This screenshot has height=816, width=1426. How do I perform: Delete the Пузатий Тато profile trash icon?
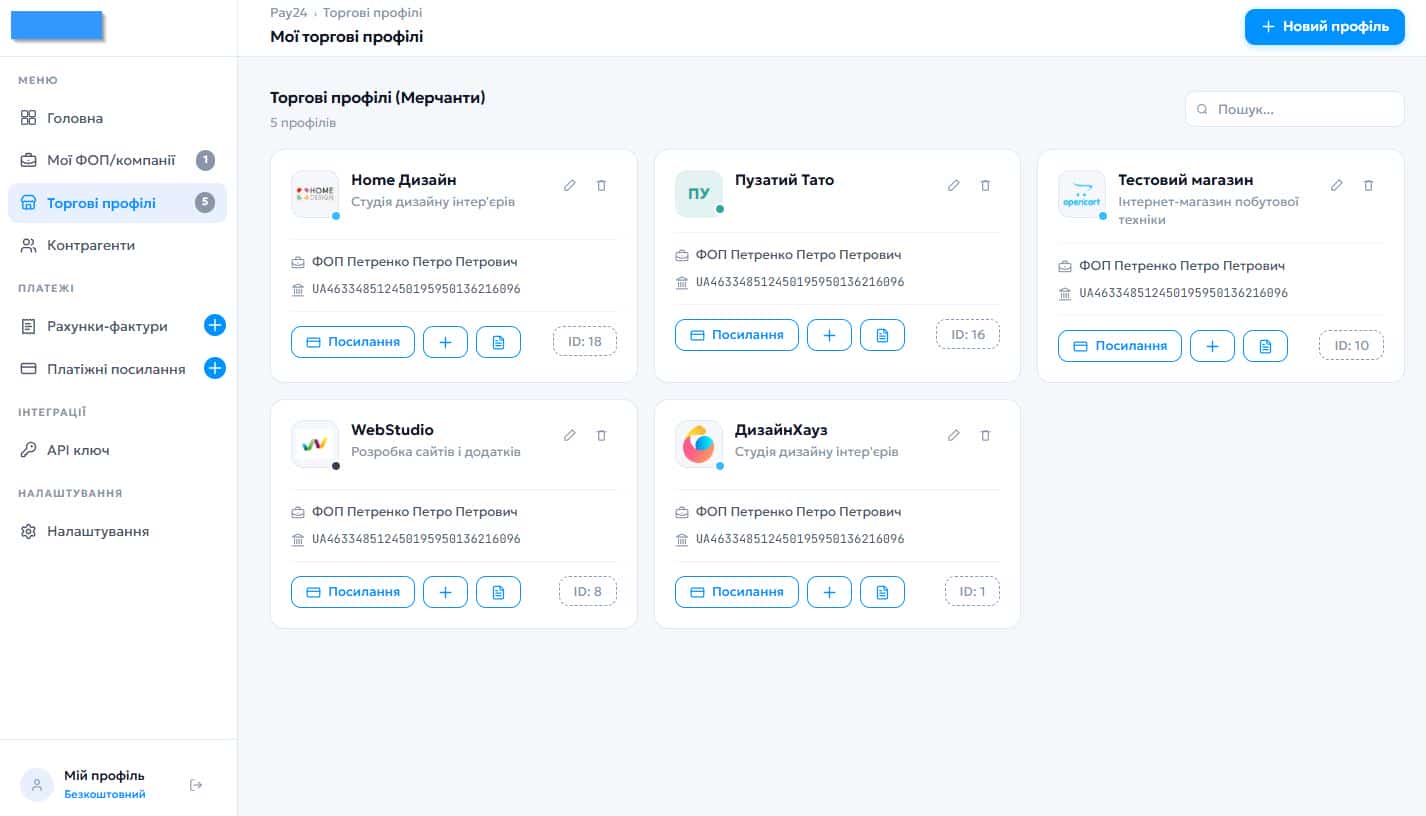(985, 185)
